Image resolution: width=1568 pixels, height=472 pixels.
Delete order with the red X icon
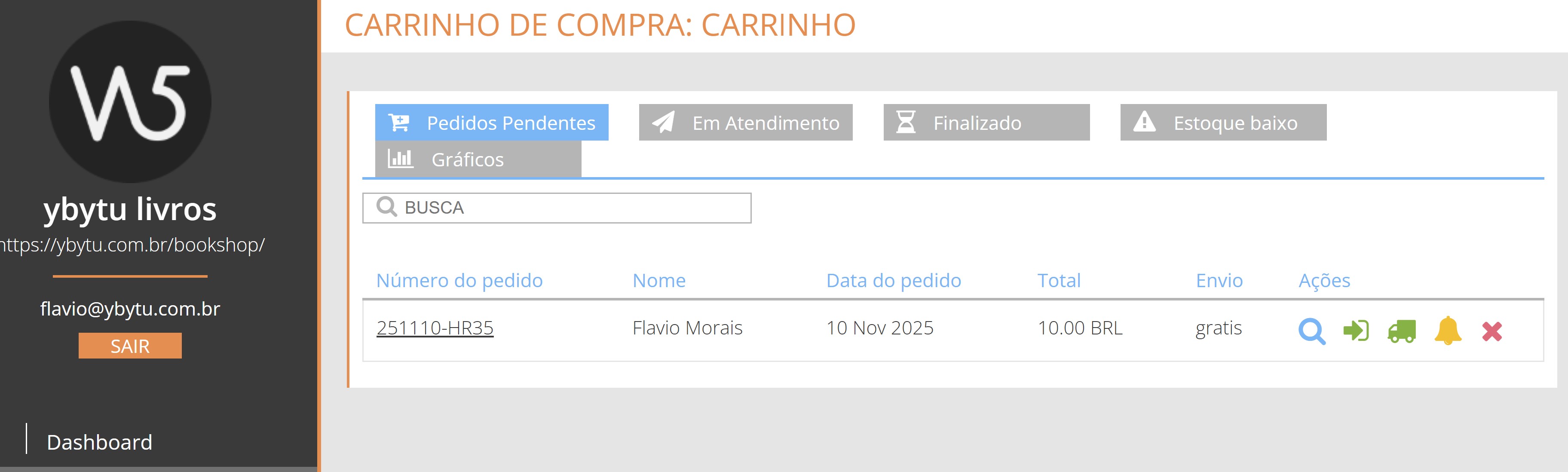click(x=1492, y=331)
